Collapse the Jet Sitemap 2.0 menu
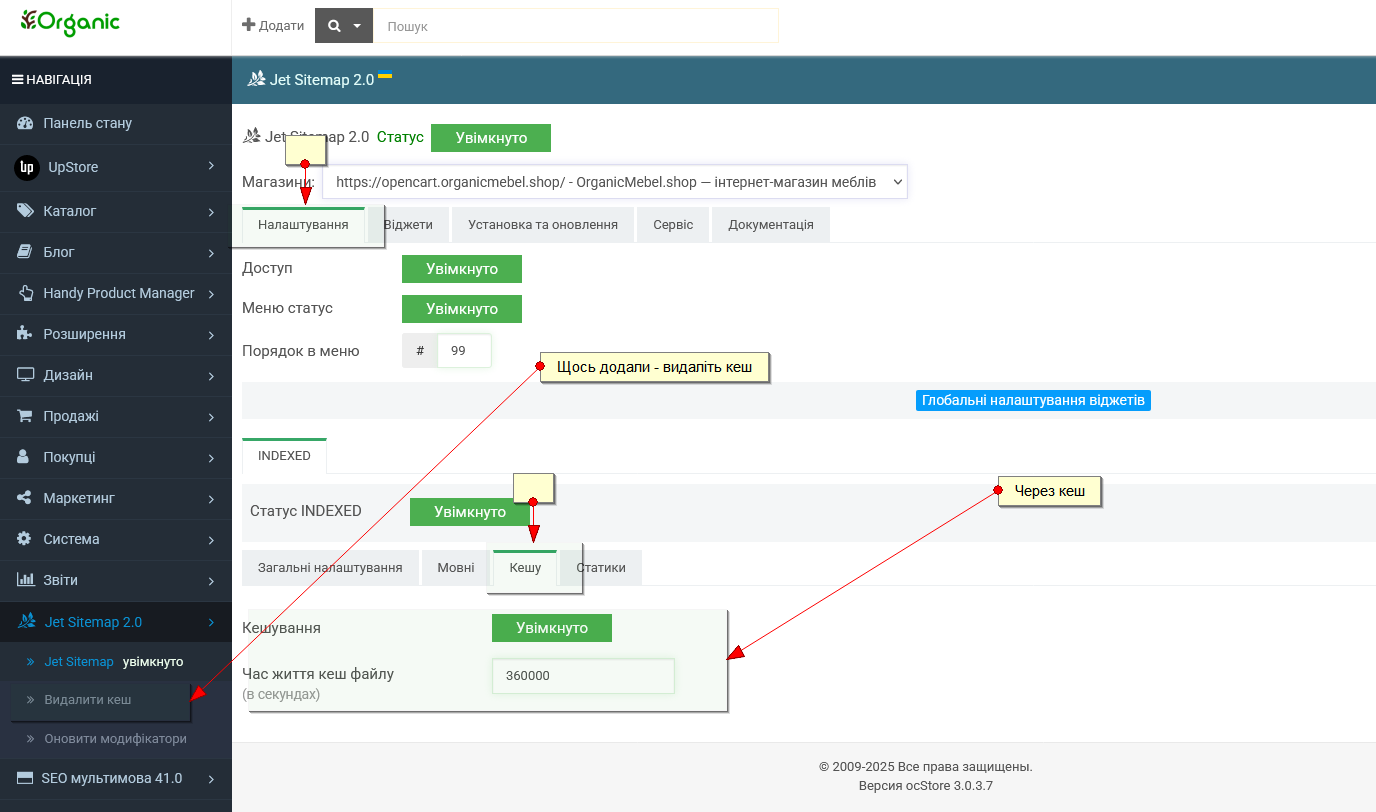This screenshot has height=812, width=1376. coord(211,622)
